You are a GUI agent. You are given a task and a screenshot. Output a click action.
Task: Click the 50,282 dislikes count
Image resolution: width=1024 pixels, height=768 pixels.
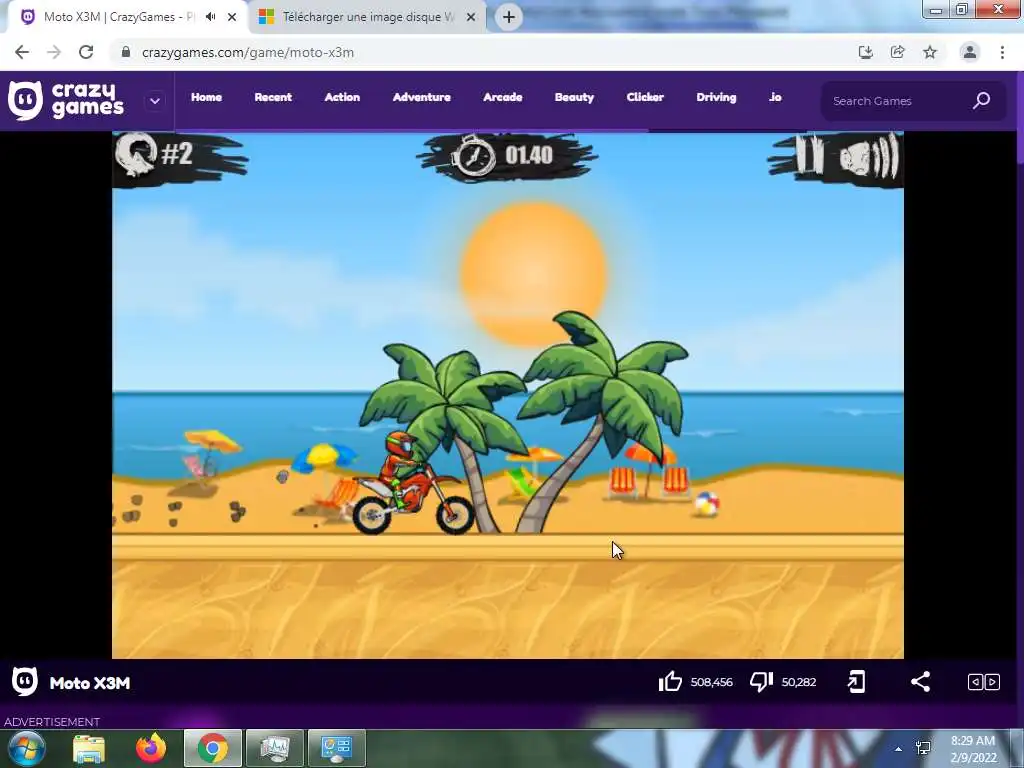pos(799,682)
